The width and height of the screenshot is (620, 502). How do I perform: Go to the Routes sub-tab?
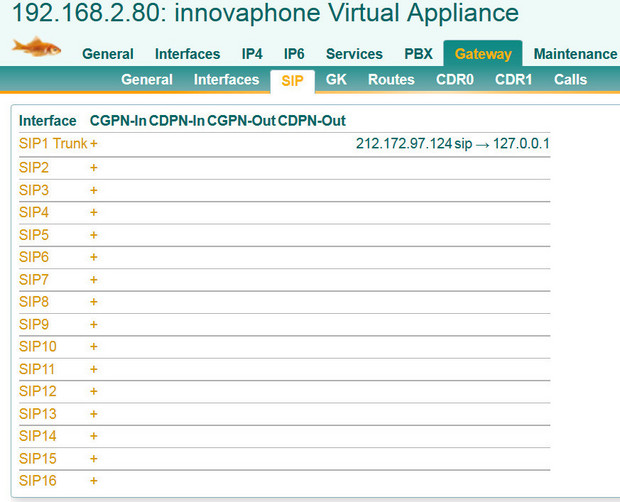[391, 80]
